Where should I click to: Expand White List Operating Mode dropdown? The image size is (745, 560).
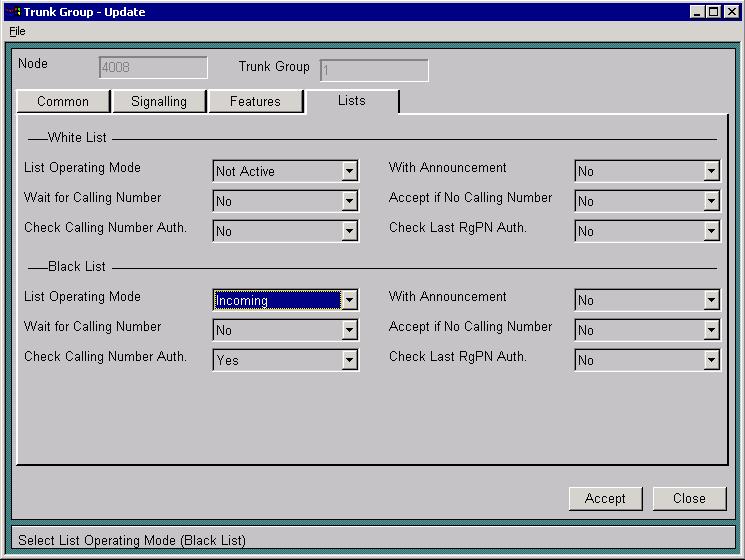(349, 171)
